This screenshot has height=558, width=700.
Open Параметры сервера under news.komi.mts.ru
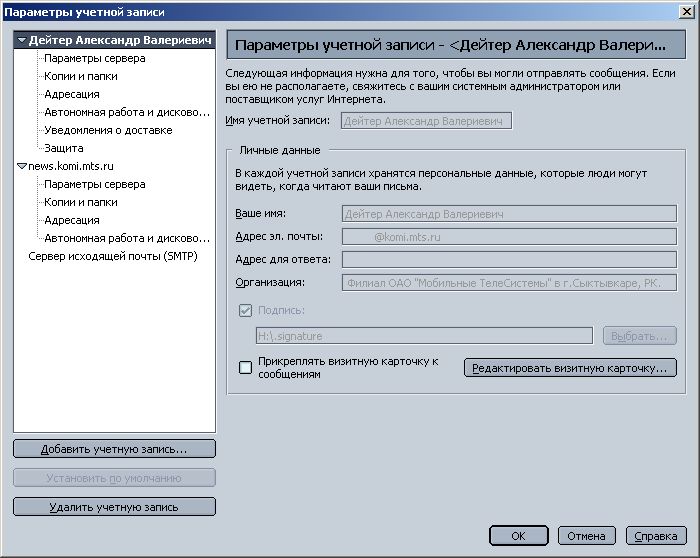(94, 184)
